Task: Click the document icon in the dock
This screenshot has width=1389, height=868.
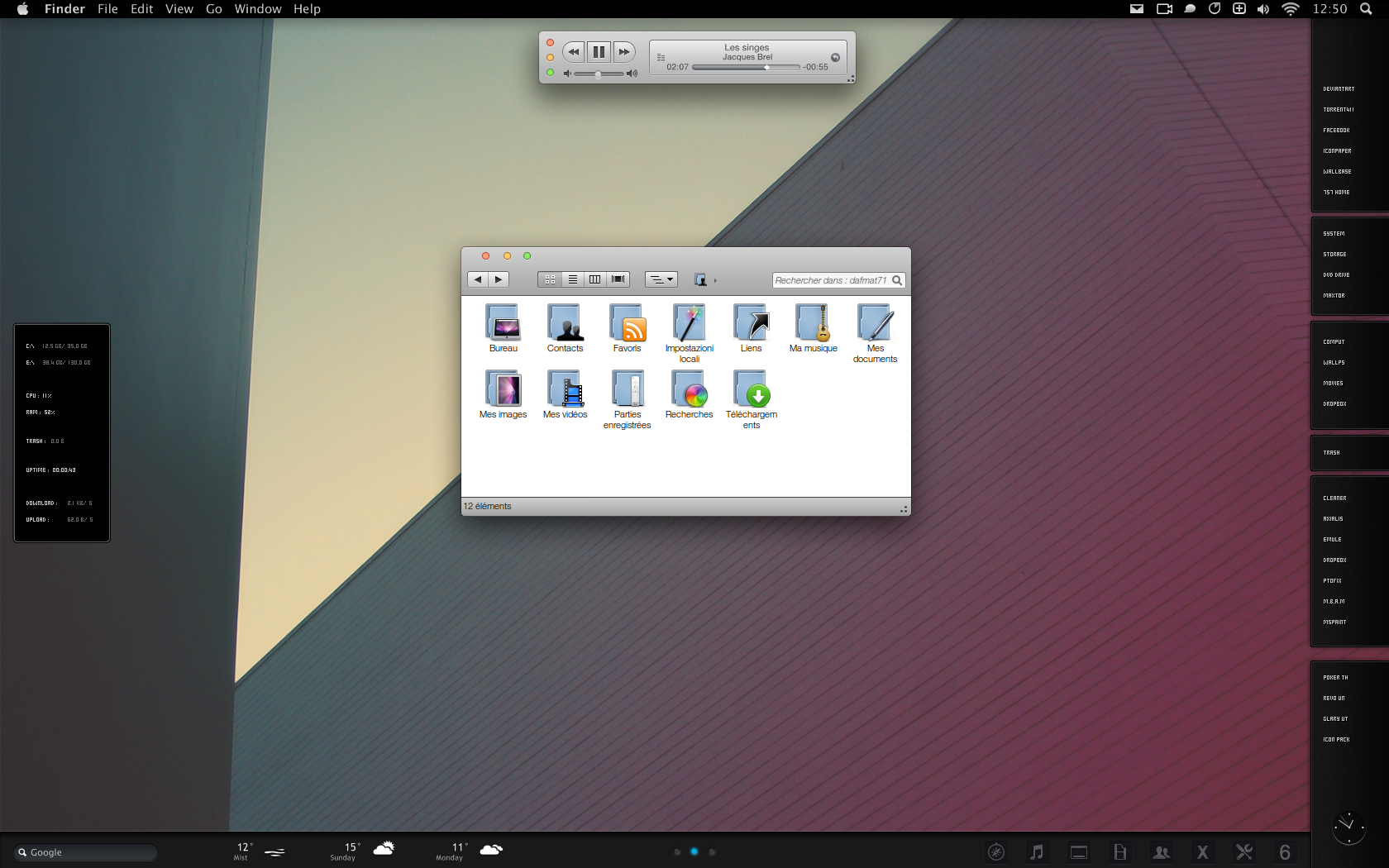Action: pyautogui.click(x=1119, y=852)
